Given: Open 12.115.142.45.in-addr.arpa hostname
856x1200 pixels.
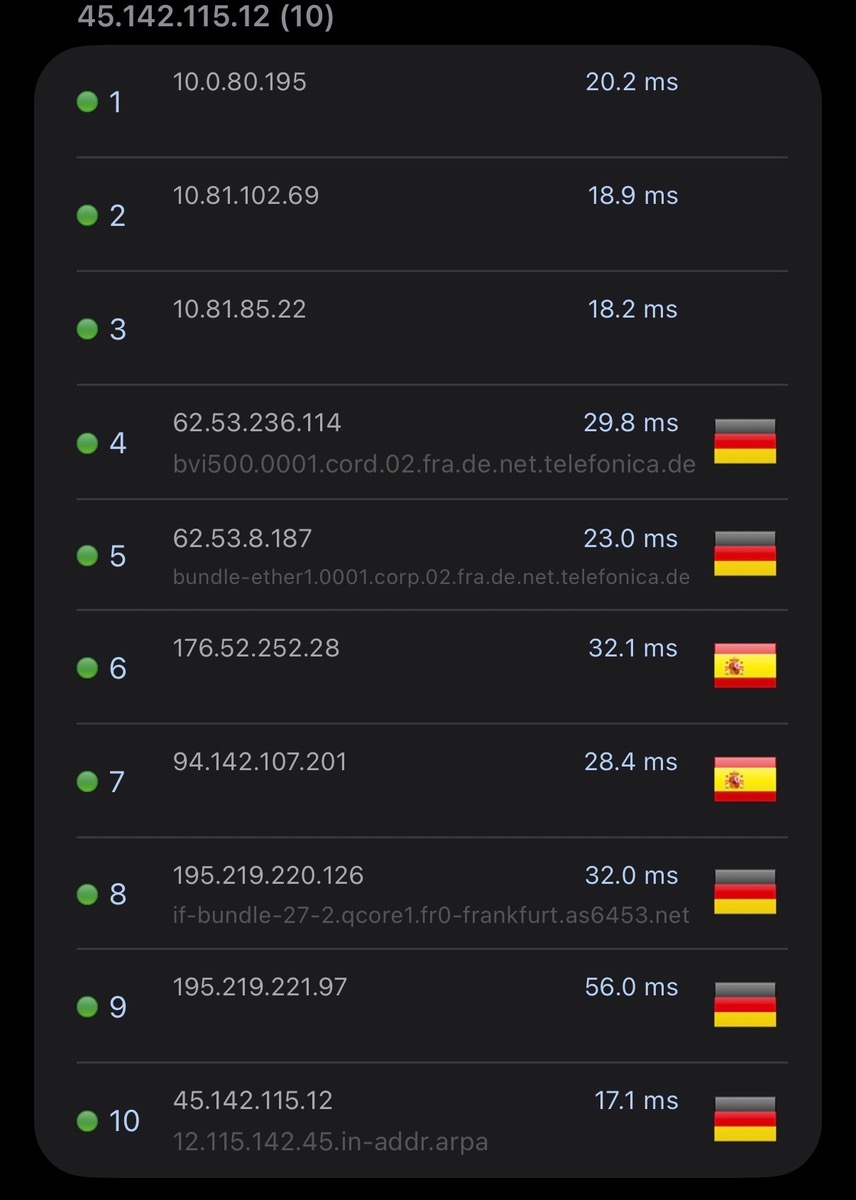Looking at the screenshot, I should [331, 1141].
